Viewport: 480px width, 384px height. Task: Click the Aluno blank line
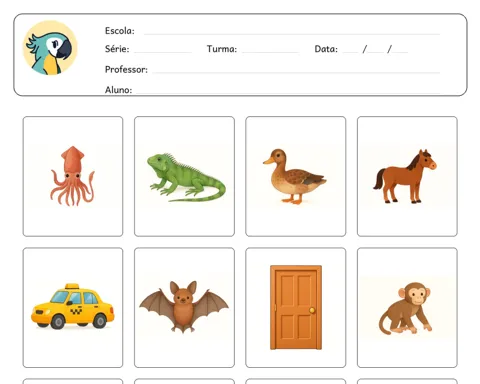tap(288, 93)
